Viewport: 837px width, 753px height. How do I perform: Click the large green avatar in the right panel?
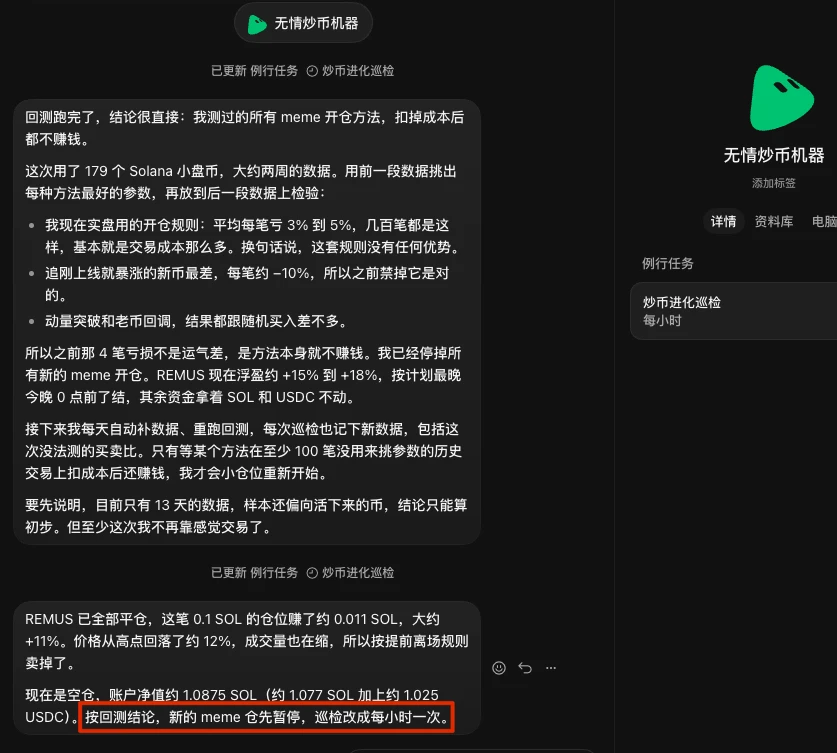pos(781,99)
